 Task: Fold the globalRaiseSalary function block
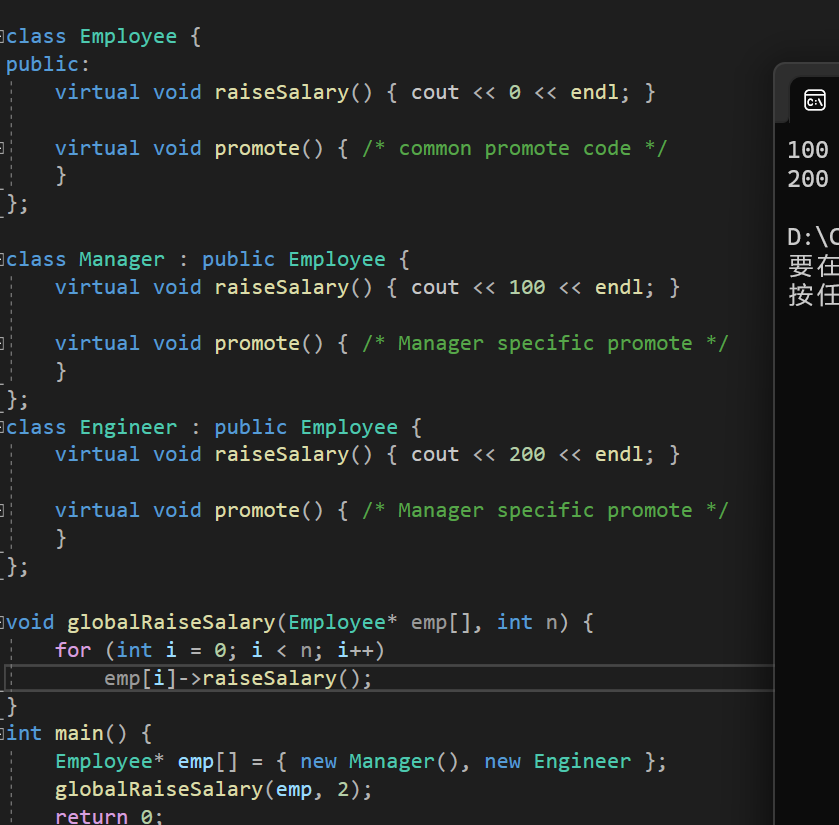[3, 622]
